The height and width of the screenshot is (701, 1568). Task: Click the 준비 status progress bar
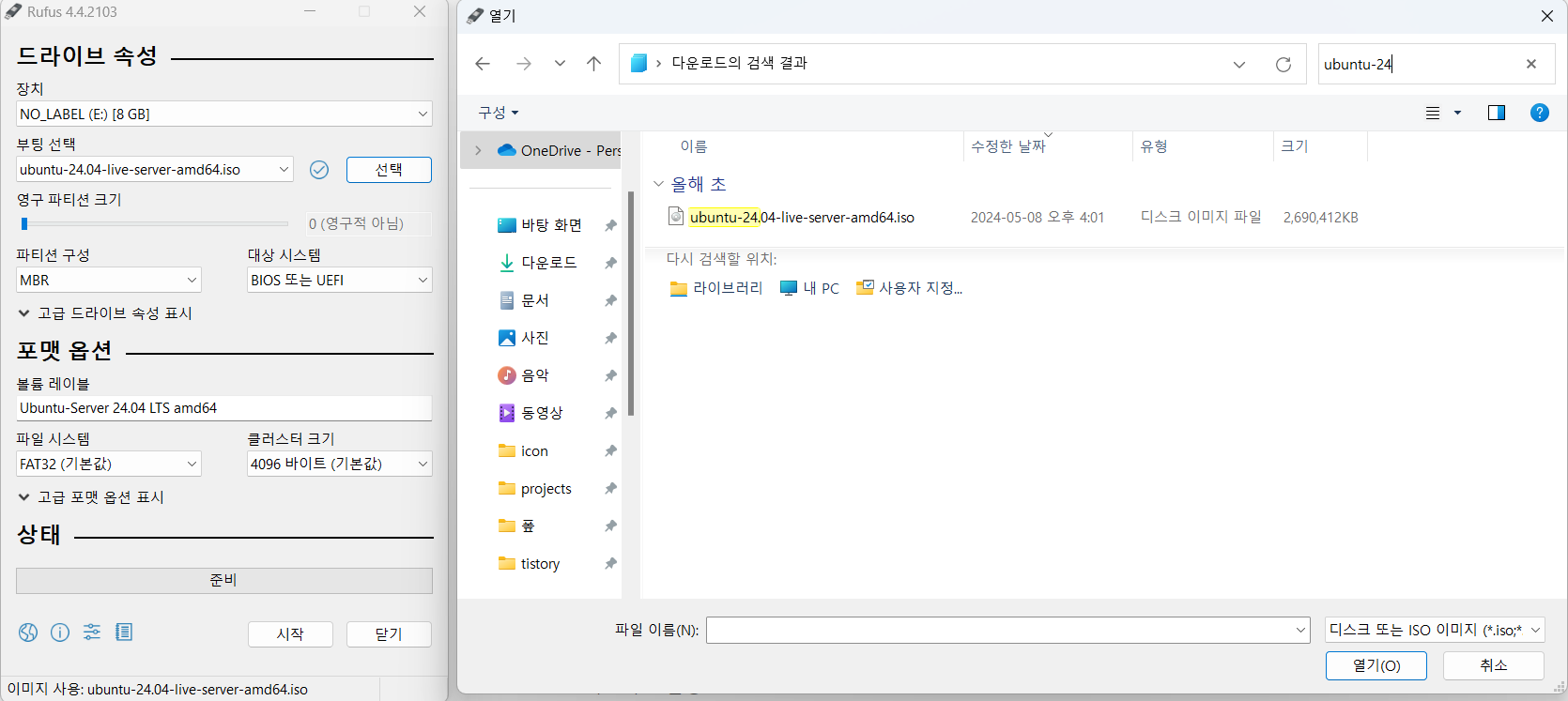pyautogui.click(x=224, y=581)
